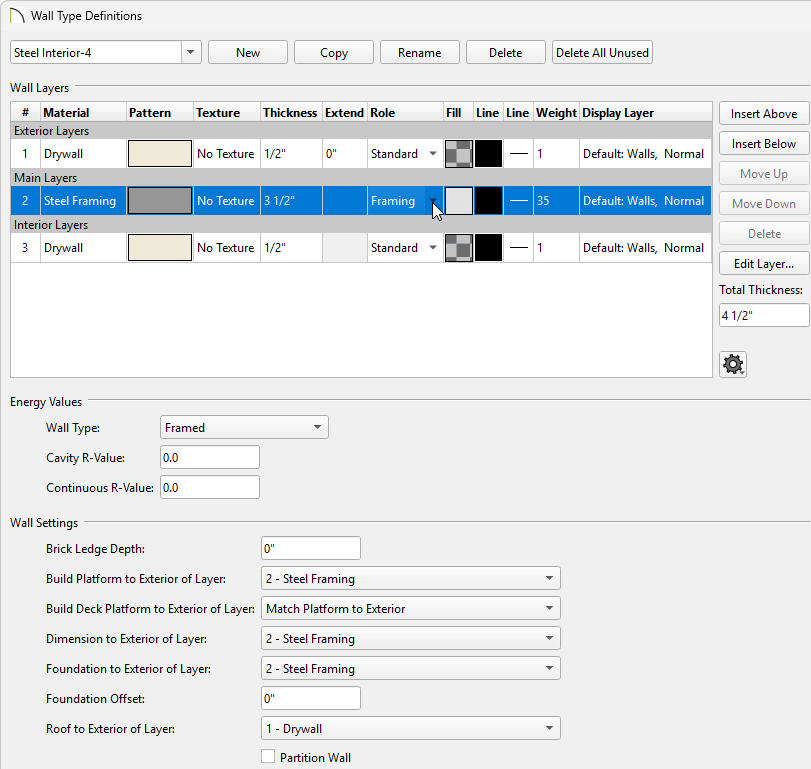Open Role dropdown for Steel Framing layer
This screenshot has height=769, width=811.
point(433,201)
